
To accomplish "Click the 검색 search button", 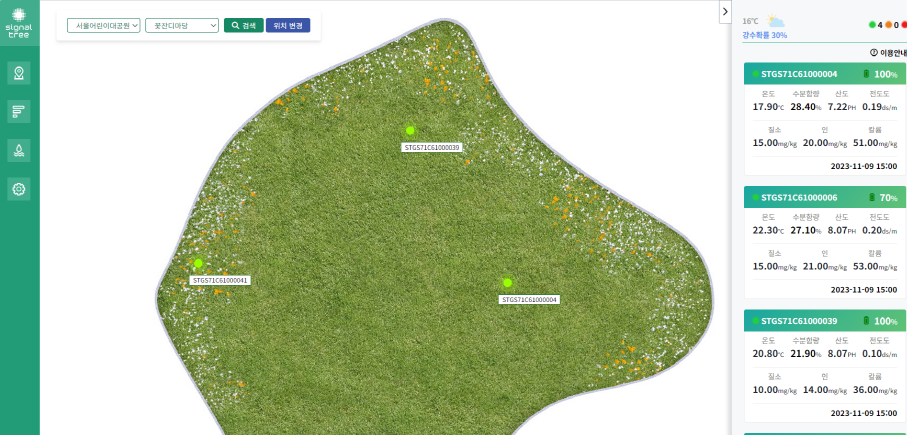I will click(x=243, y=25).
